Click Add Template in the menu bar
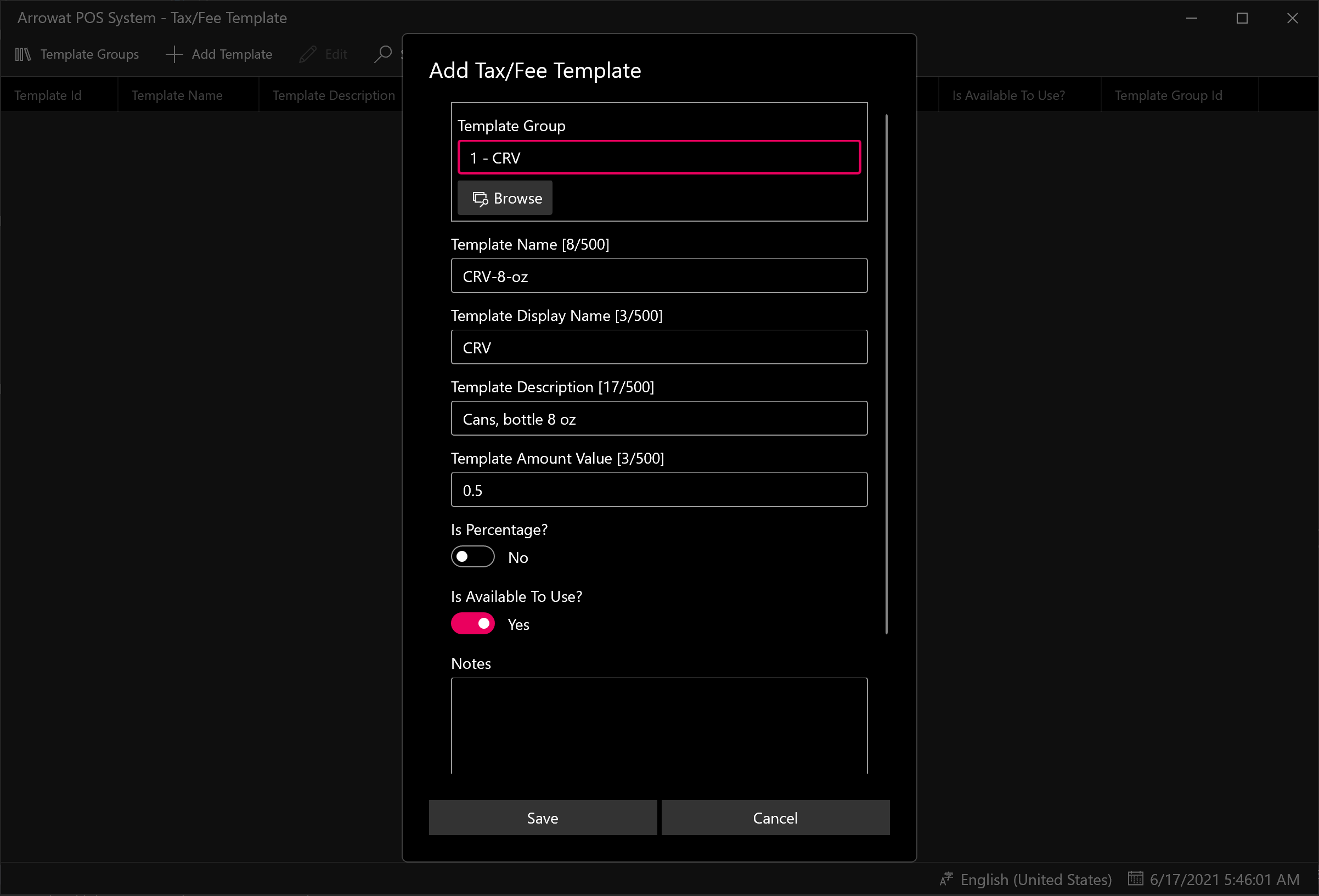Image resolution: width=1319 pixels, height=896 pixels. tap(220, 54)
